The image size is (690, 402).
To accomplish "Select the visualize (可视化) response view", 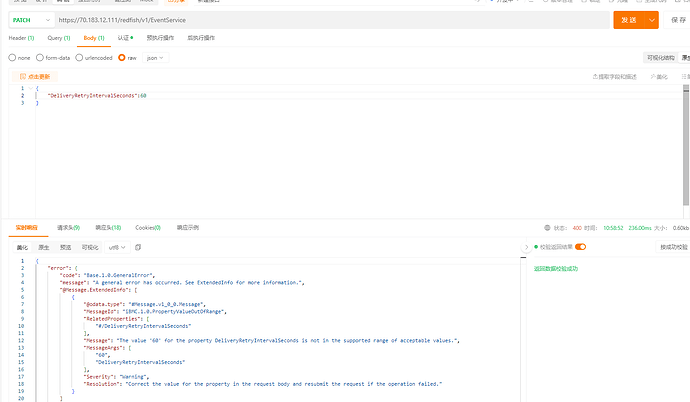I will click(90, 248).
